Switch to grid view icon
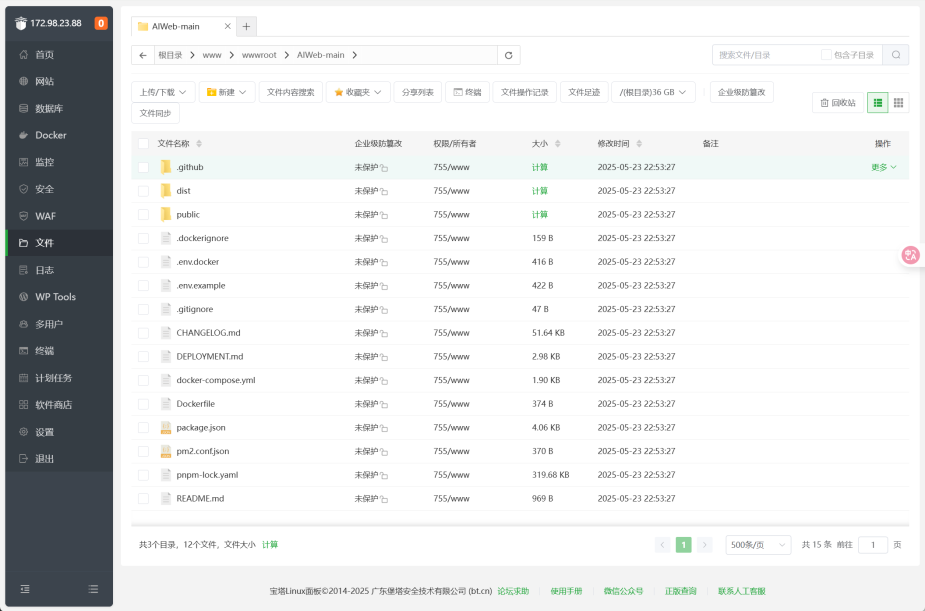Image resolution: width=925 pixels, height=611 pixels. coord(898,103)
